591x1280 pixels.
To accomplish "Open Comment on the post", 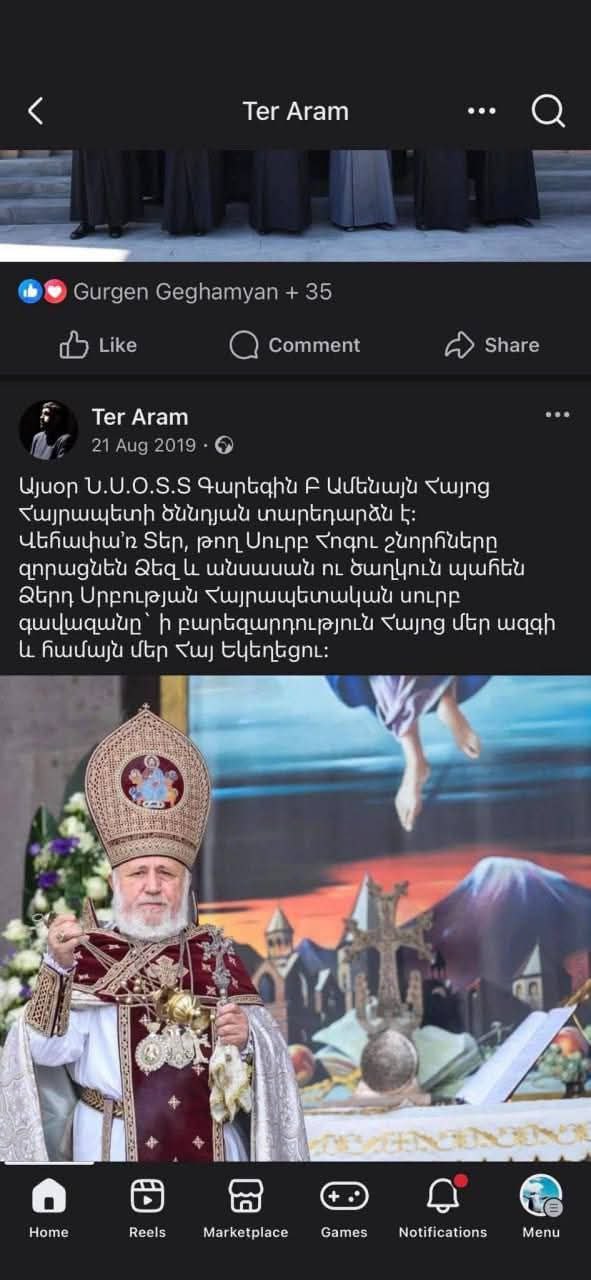I will 295,345.
